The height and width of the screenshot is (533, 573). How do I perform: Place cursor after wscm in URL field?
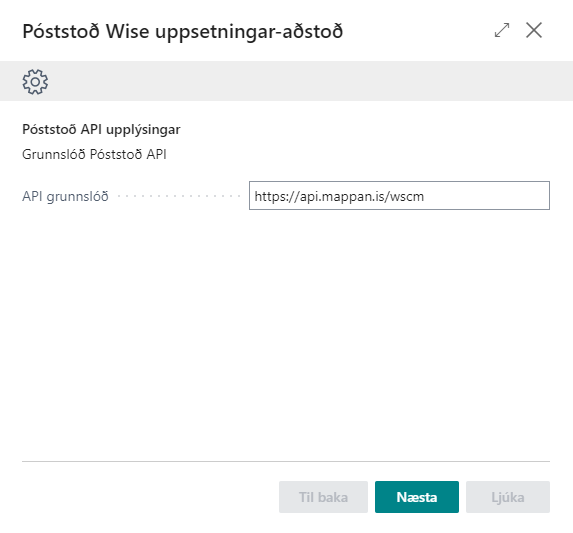click(425, 197)
